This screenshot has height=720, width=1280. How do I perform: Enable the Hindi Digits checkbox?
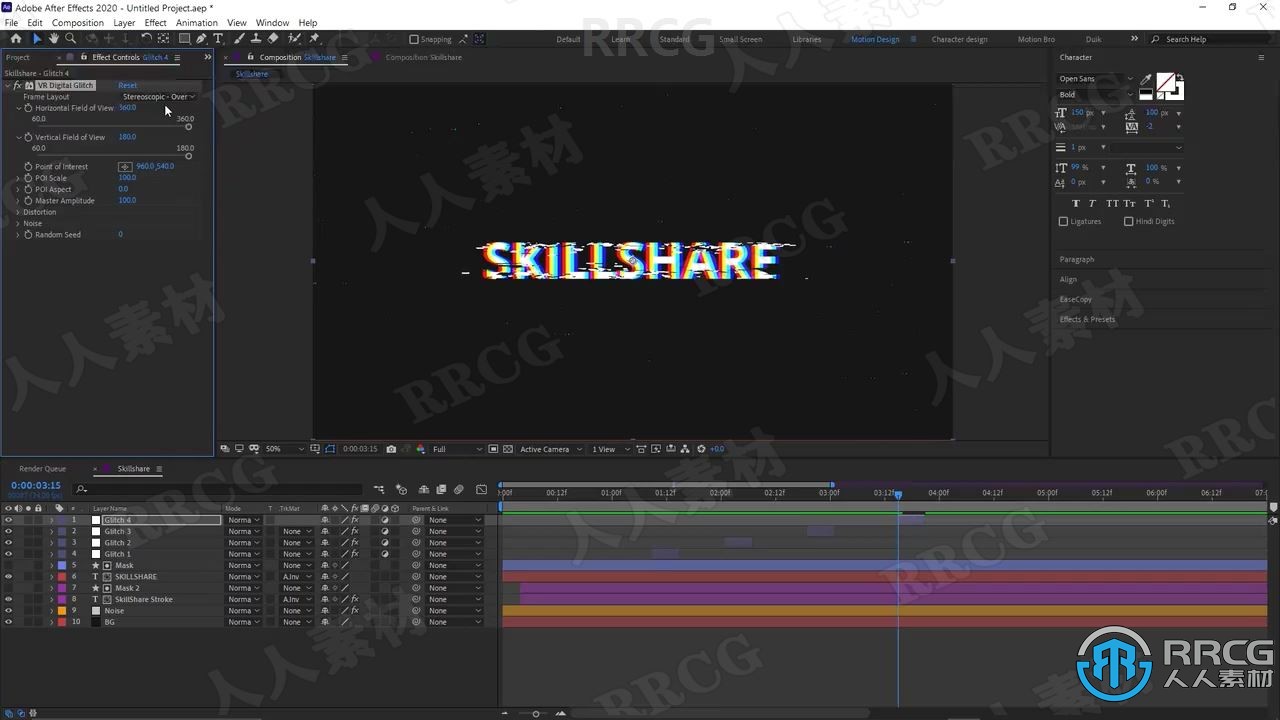(1128, 222)
